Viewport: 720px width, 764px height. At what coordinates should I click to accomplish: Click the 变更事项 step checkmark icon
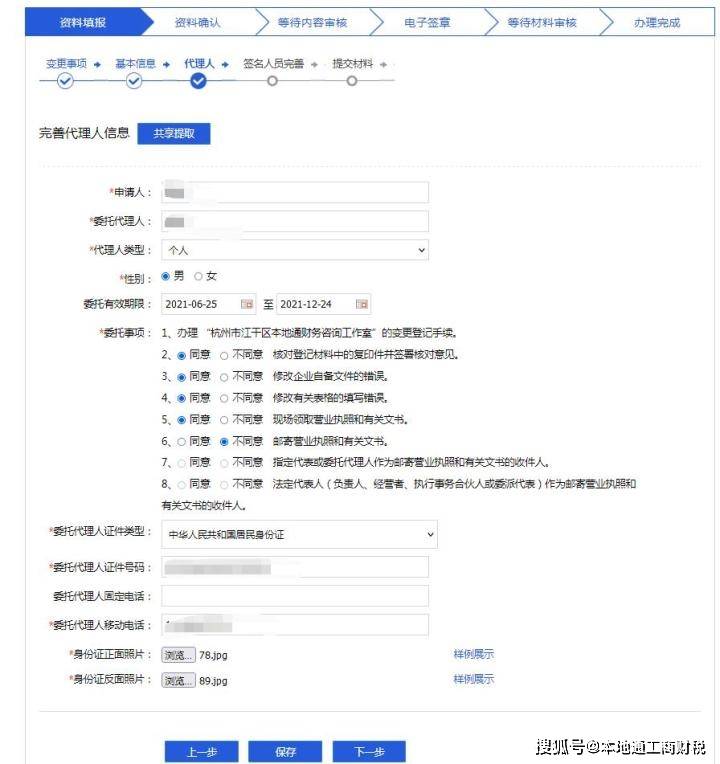click(x=65, y=82)
